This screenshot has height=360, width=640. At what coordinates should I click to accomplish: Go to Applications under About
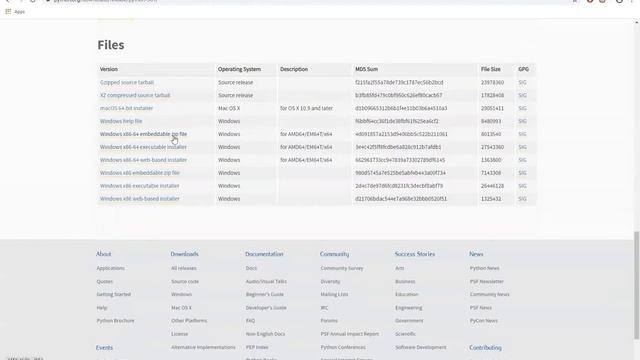(x=111, y=268)
